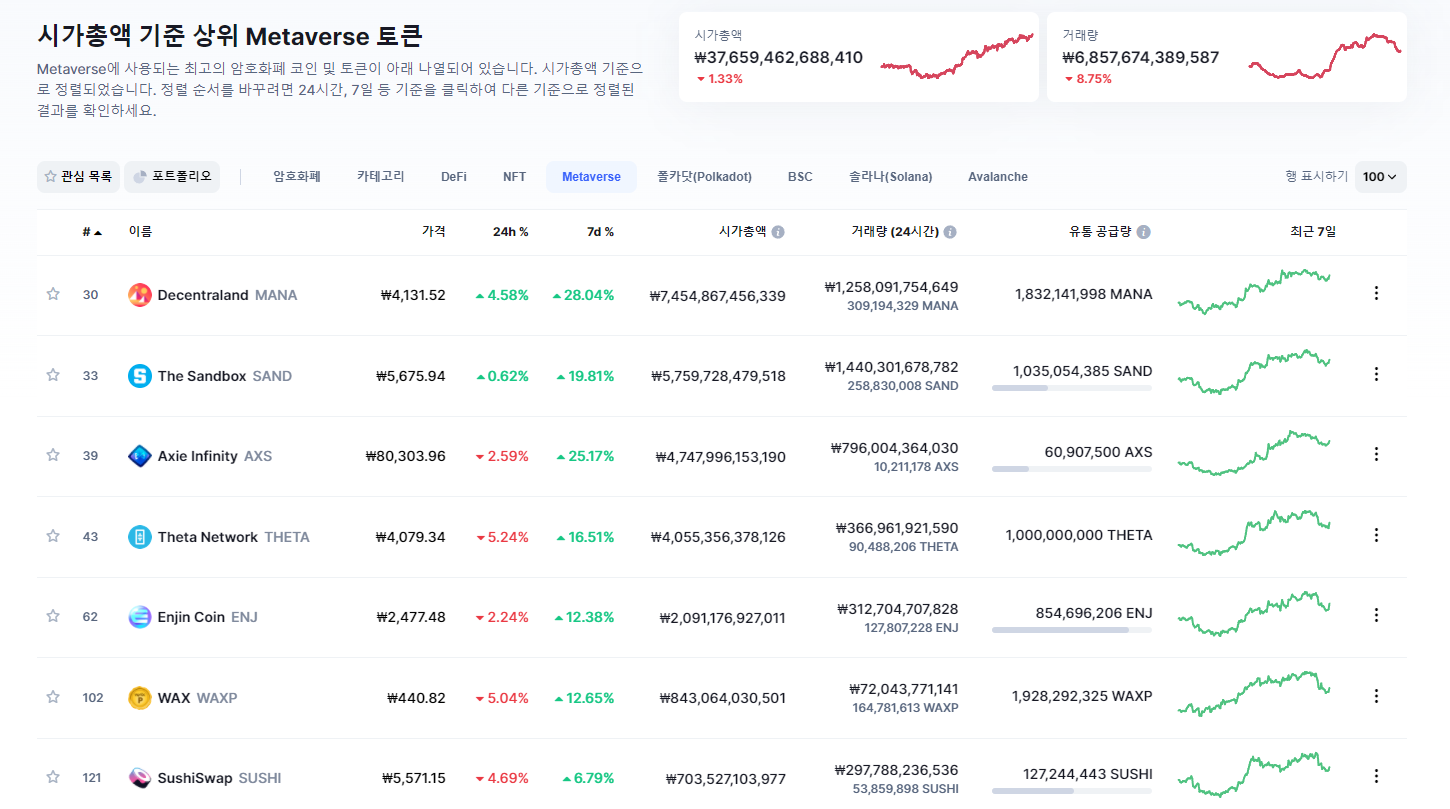
Task: Click the Theta Network coin logo
Action: (x=140, y=537)
